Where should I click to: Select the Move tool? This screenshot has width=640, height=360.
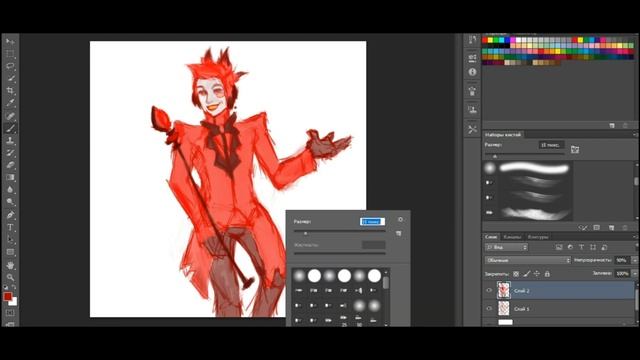10,41
